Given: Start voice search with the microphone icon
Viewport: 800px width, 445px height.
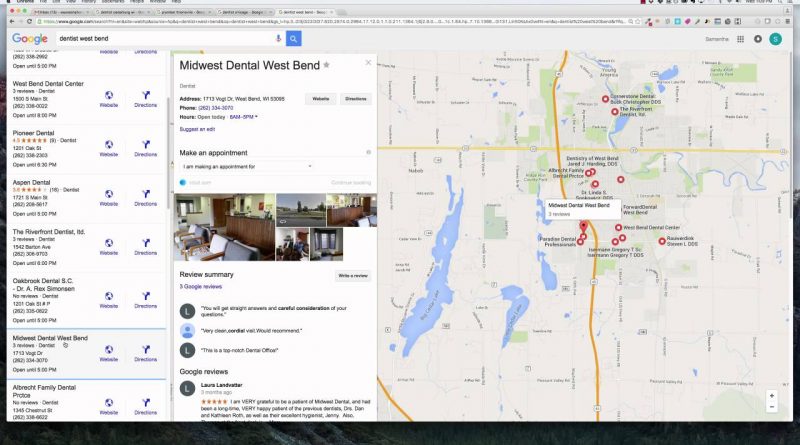Looking at the screenshot, I should [x=278, y=38].
